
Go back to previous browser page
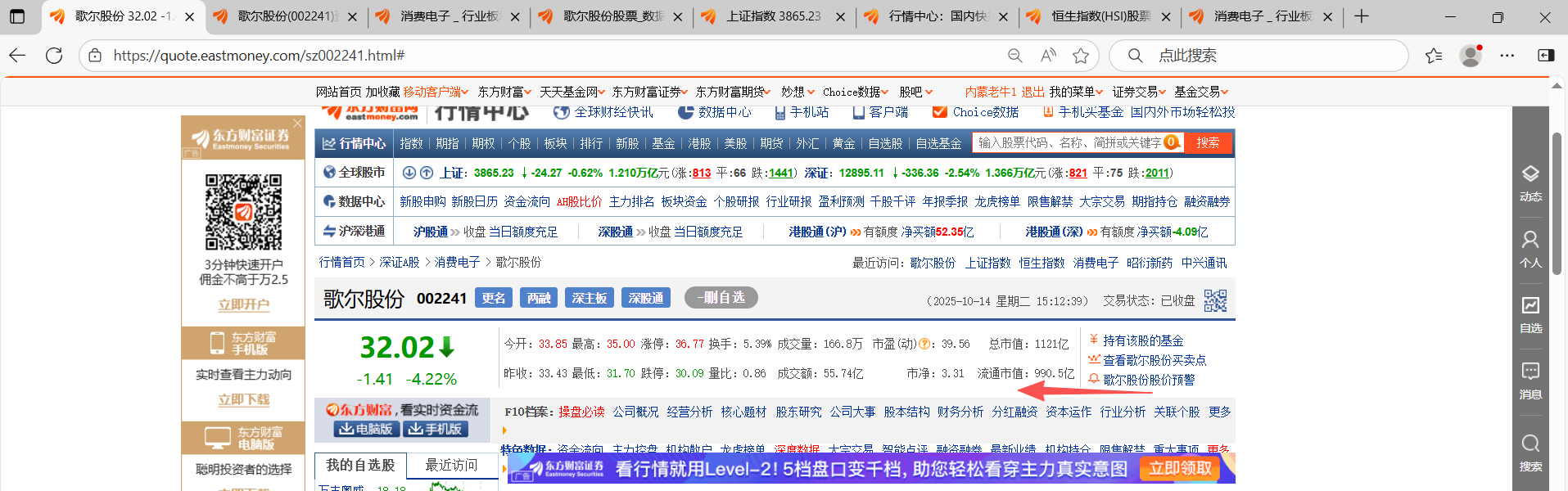click(x=17, y=56)
